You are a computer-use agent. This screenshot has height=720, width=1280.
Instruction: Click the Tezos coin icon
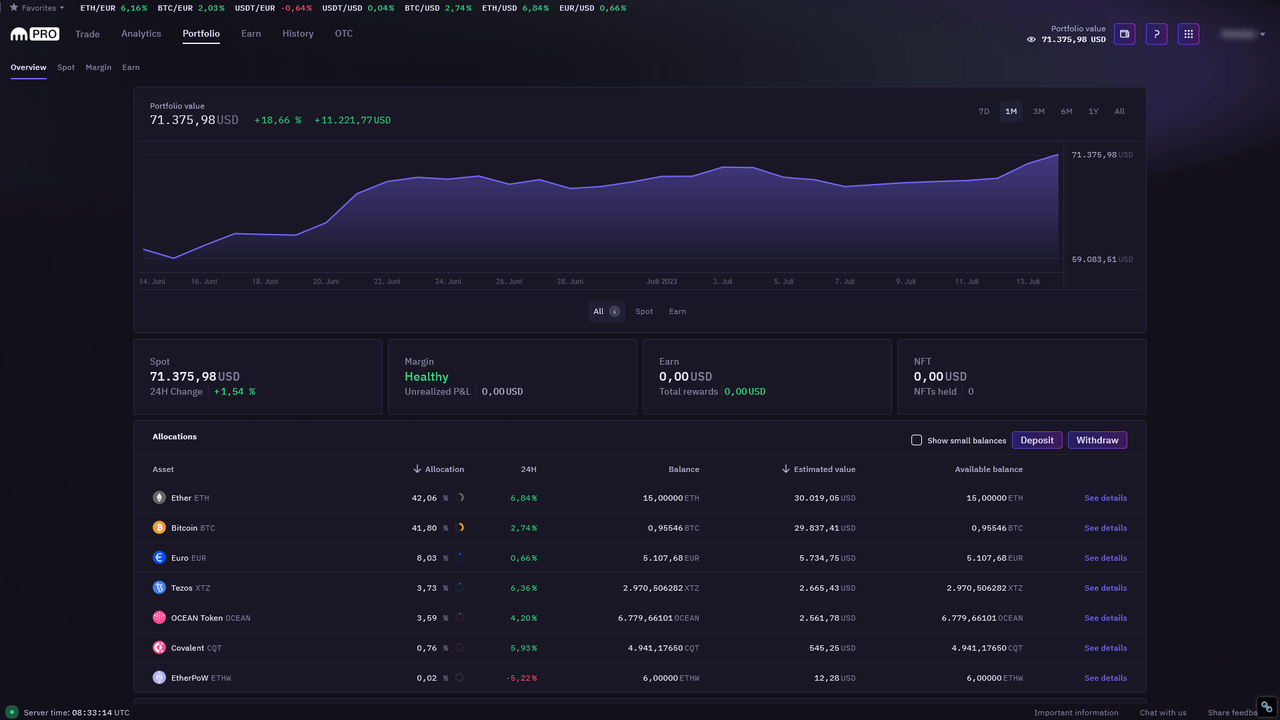[159, 587]
